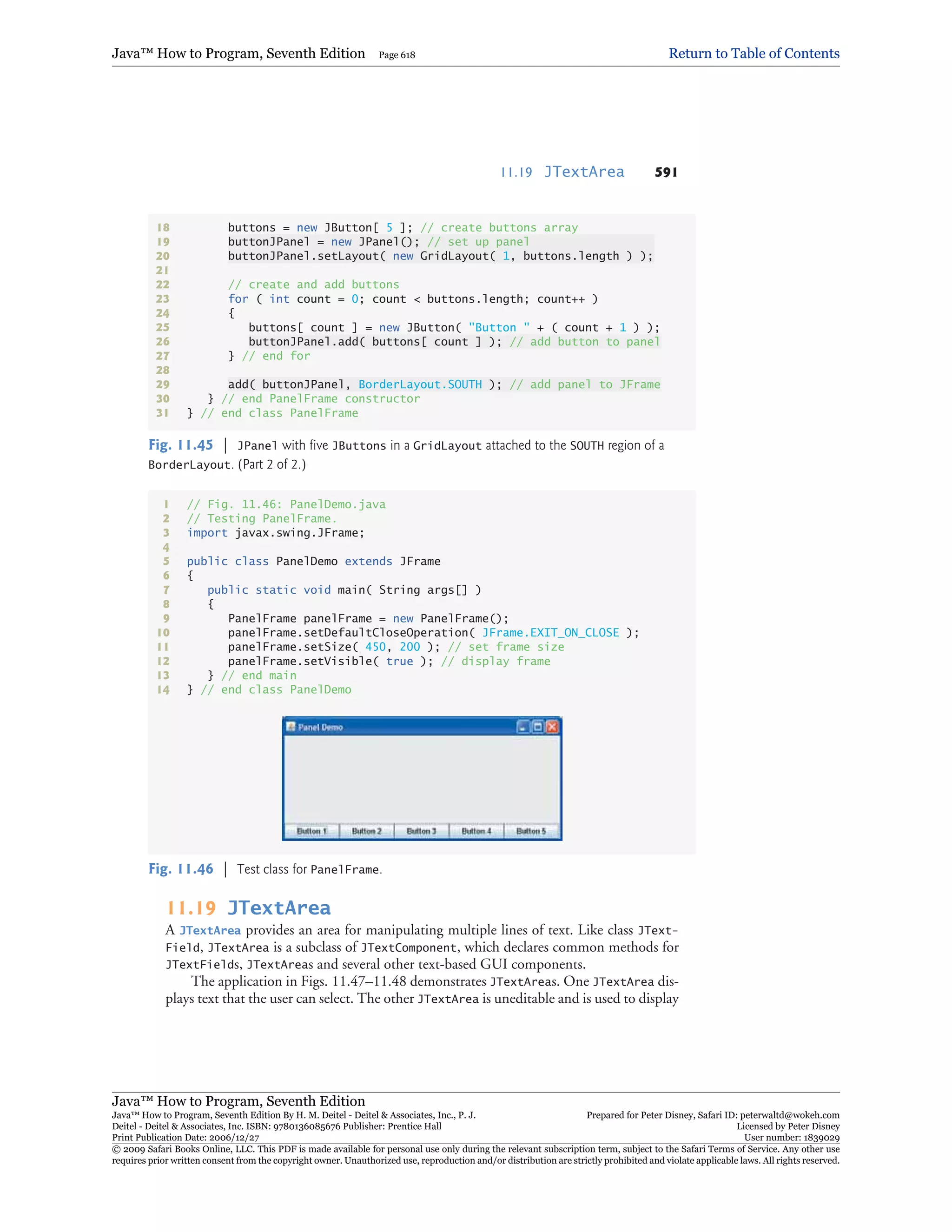Click the peterwaltd@wokeh.com email address

[x=789, y=1115]
